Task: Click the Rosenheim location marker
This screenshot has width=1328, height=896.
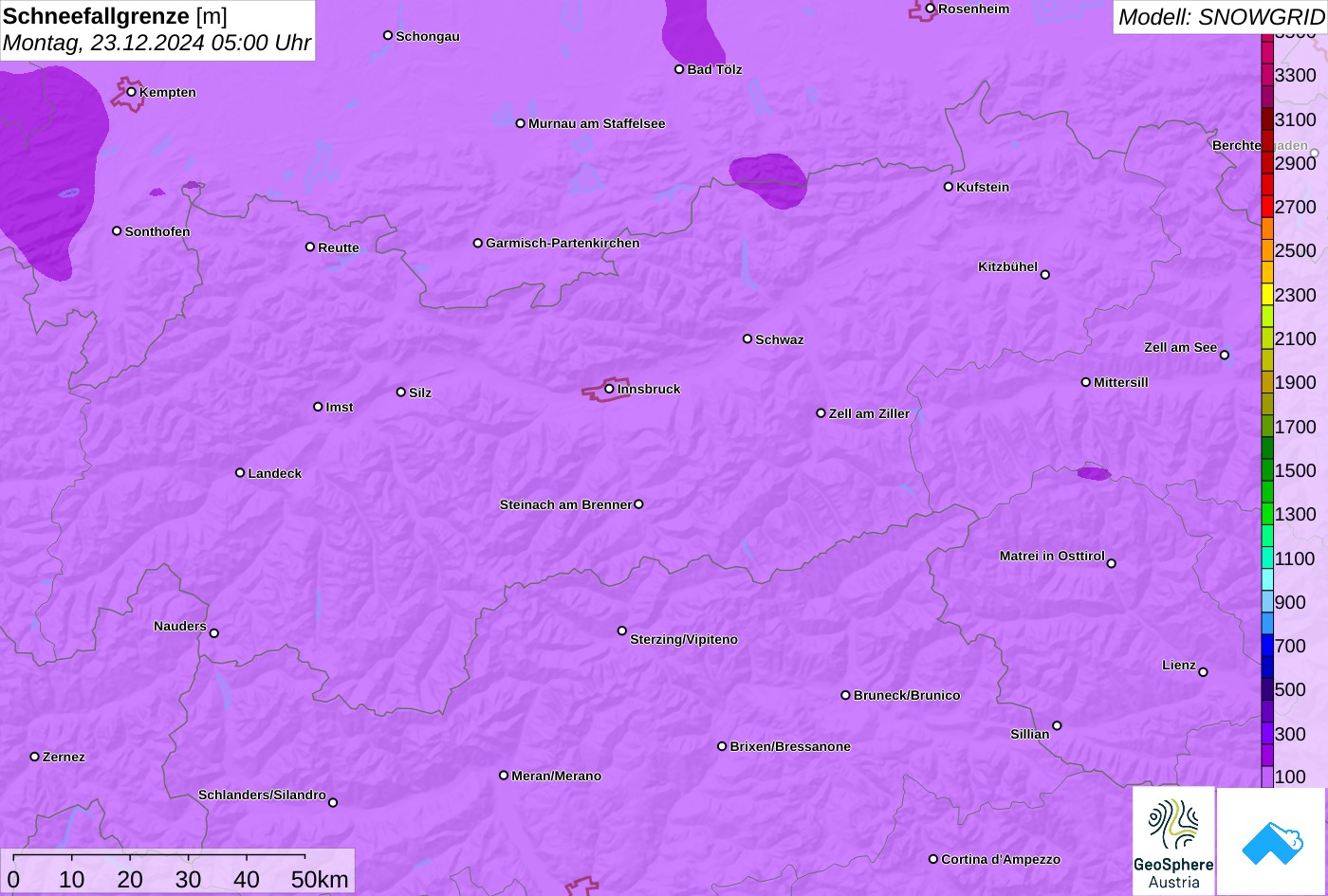Action: (931, 9)
